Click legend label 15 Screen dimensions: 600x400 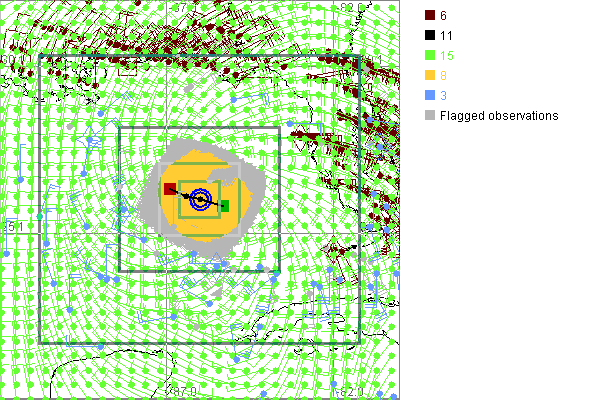point(448,55)
